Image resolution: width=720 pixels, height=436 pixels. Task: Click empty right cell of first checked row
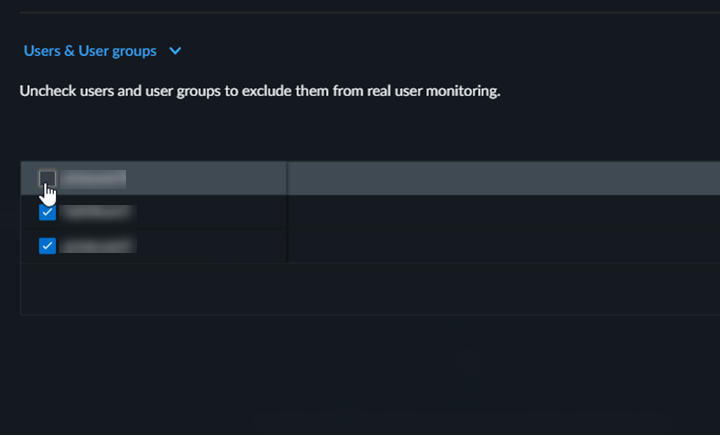(x=500, y=213)
